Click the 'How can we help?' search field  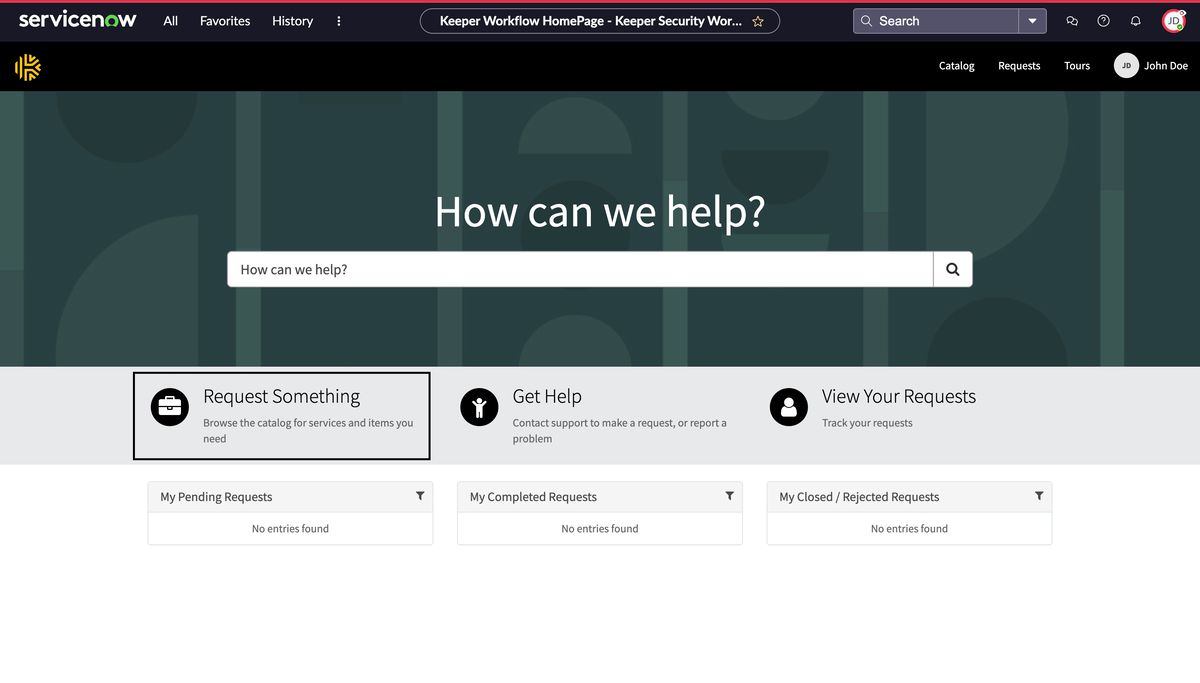coord(580,269)
